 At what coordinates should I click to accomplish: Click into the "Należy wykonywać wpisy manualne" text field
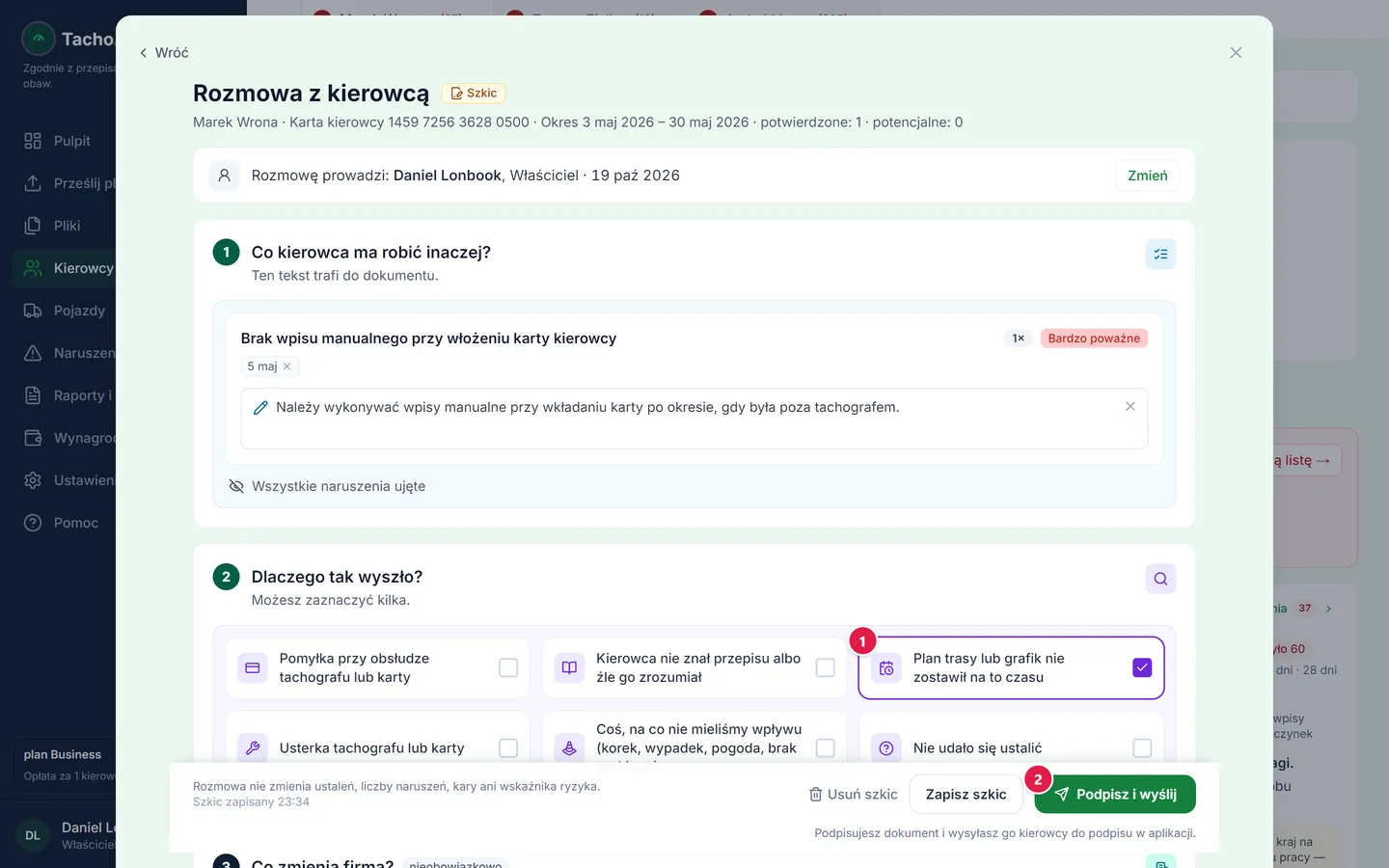pos(694,419)
